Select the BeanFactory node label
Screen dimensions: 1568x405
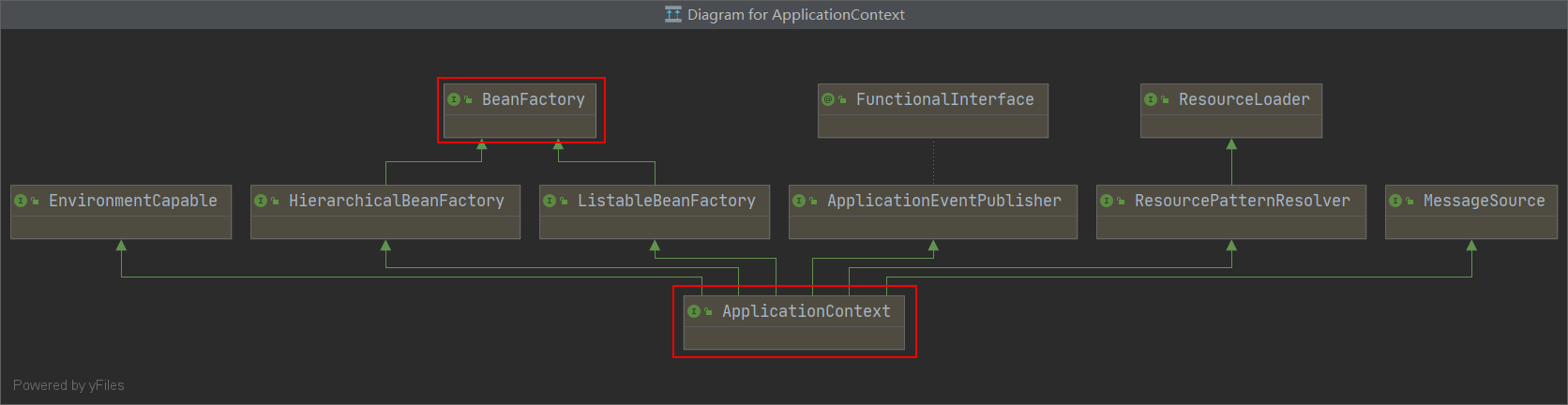tap(533, 99)
